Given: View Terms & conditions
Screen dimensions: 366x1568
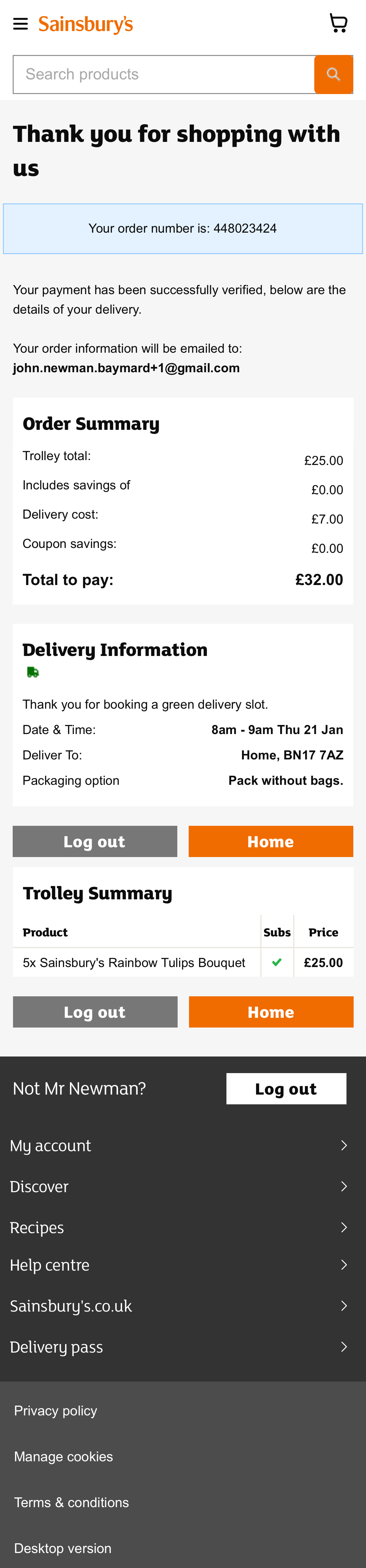Looking at the screenshot, I should (71, 1502).
